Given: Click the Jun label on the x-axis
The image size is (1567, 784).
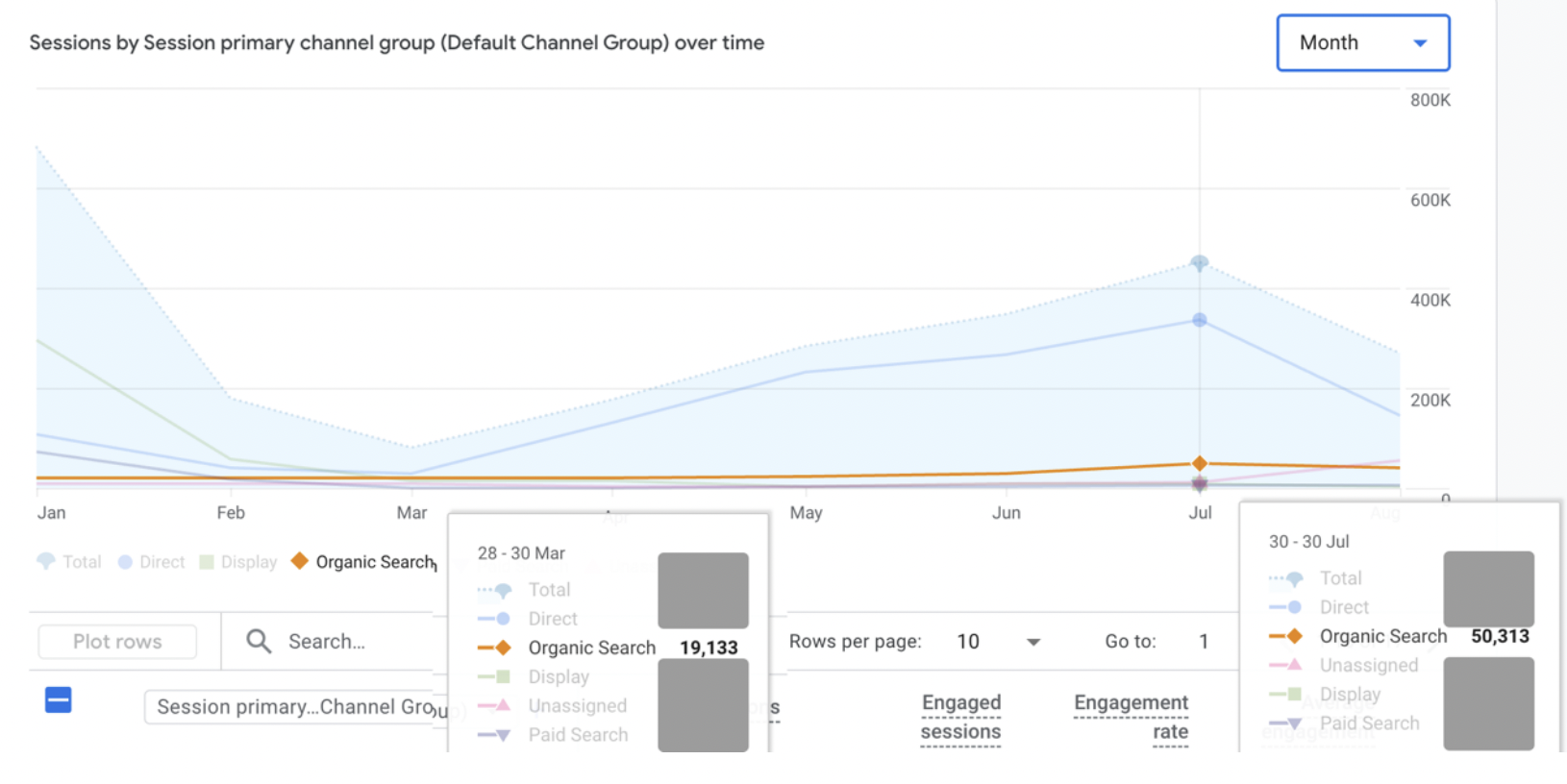Looking at the screenshot, I should coord(1007,513).
